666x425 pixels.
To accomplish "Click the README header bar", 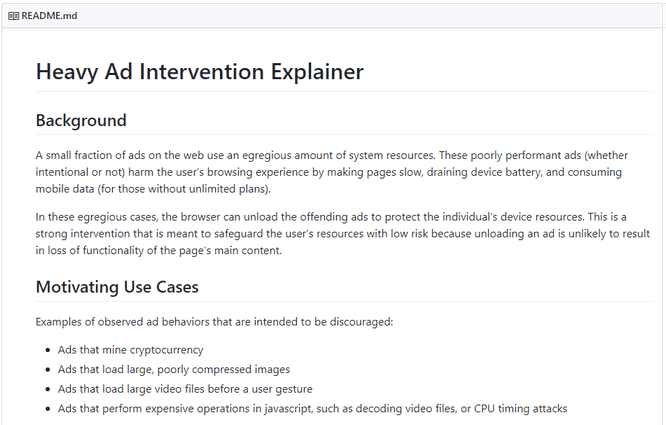I will click(333, 16).
